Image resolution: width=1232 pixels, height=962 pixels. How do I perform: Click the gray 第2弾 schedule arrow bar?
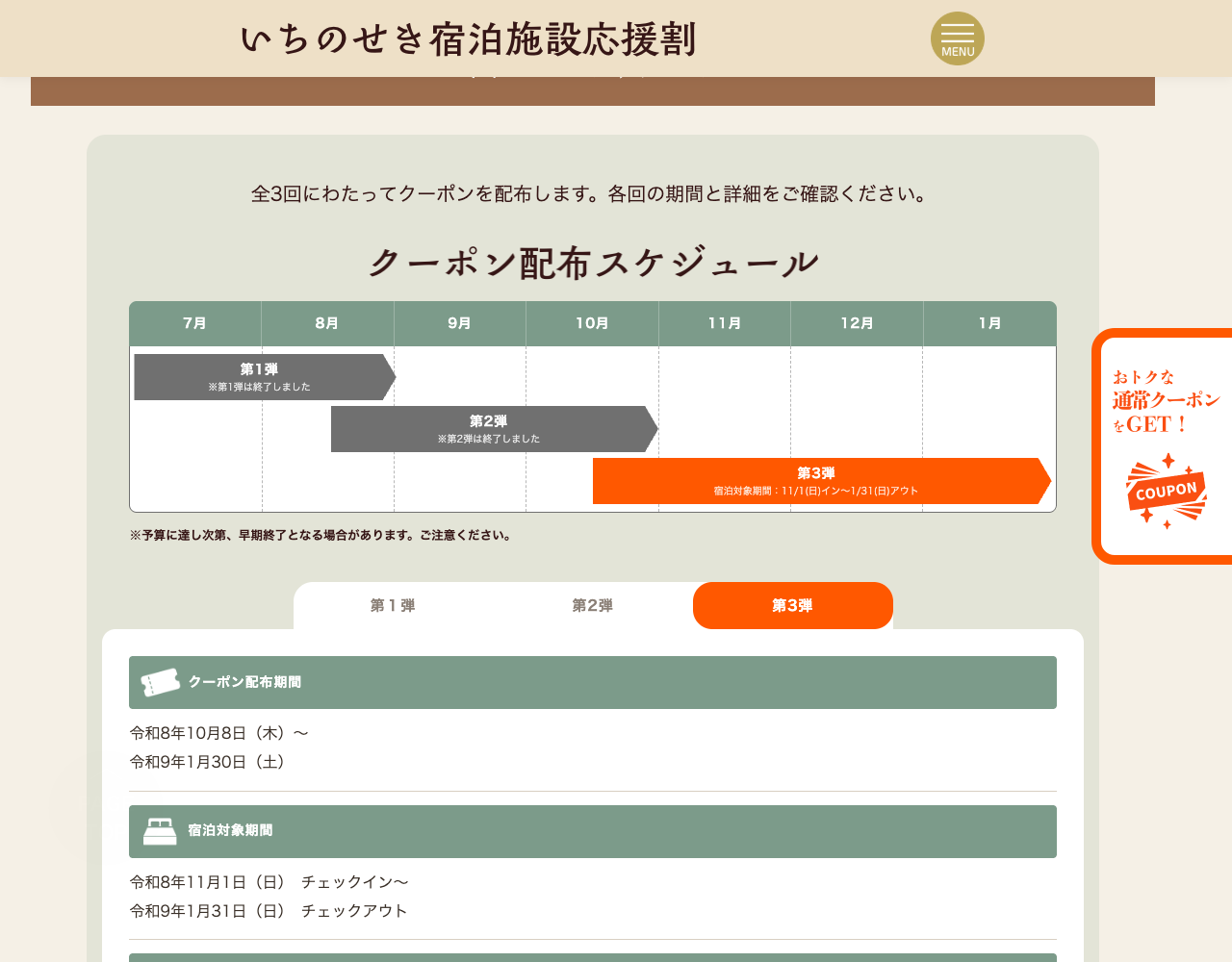tap(495, 429)
